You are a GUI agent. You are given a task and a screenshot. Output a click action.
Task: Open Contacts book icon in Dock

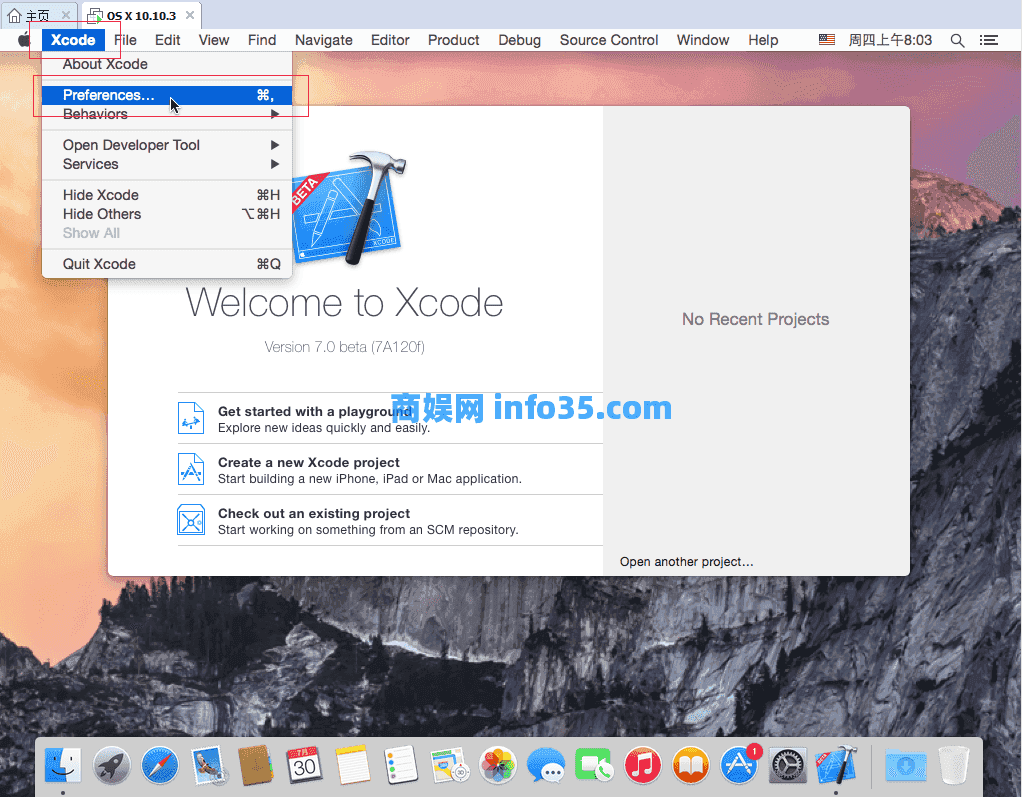click(256, 764)
